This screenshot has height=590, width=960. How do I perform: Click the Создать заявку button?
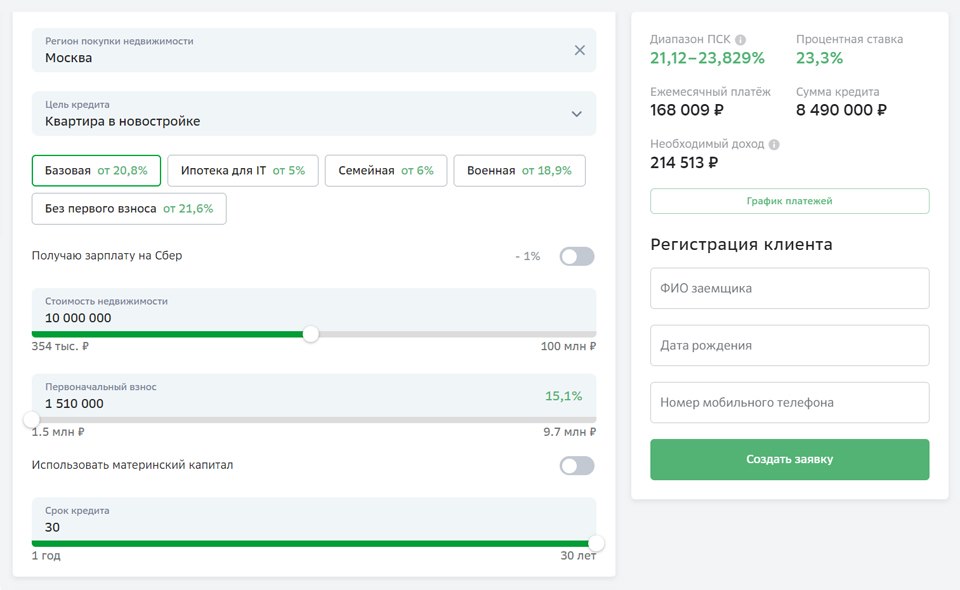click(x=789, y=460)
